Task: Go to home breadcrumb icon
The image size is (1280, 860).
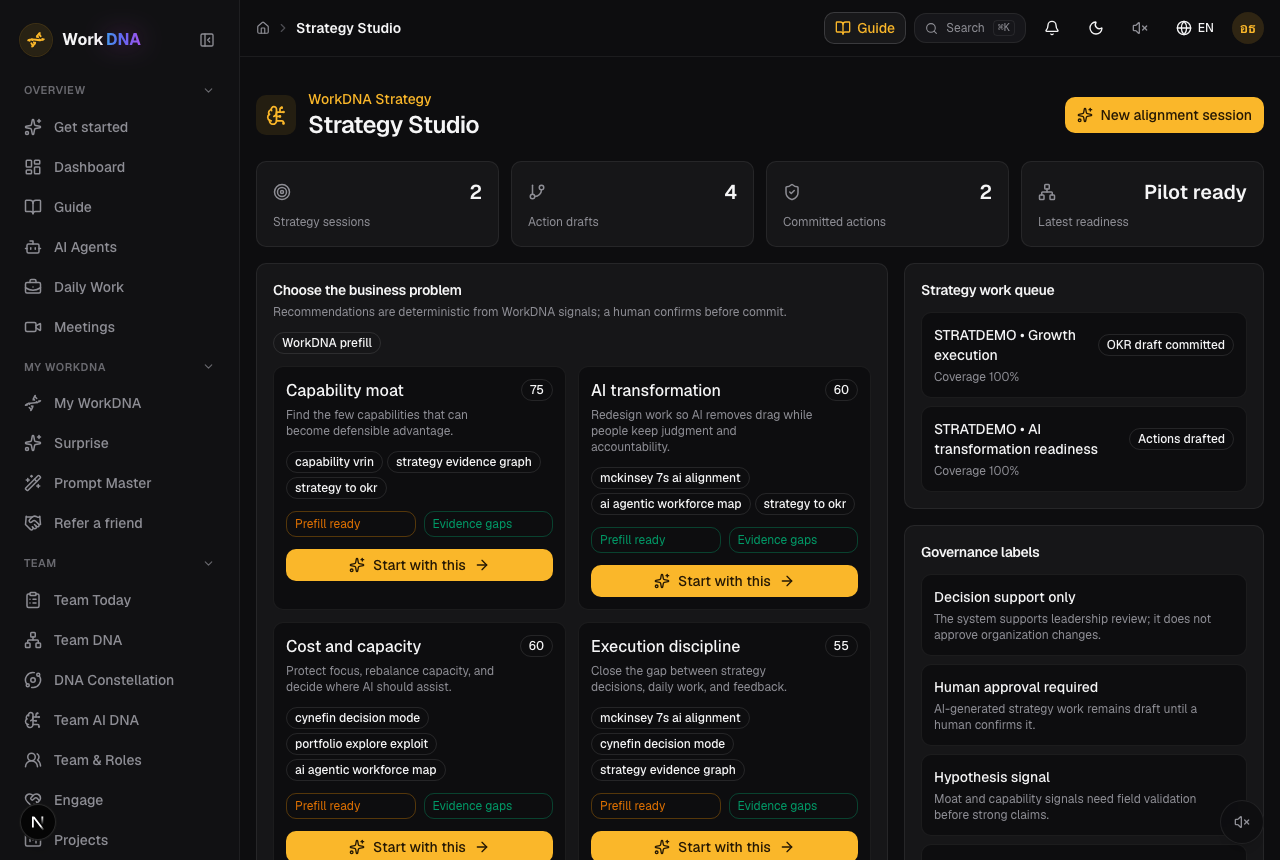Action: pos(263,28)
